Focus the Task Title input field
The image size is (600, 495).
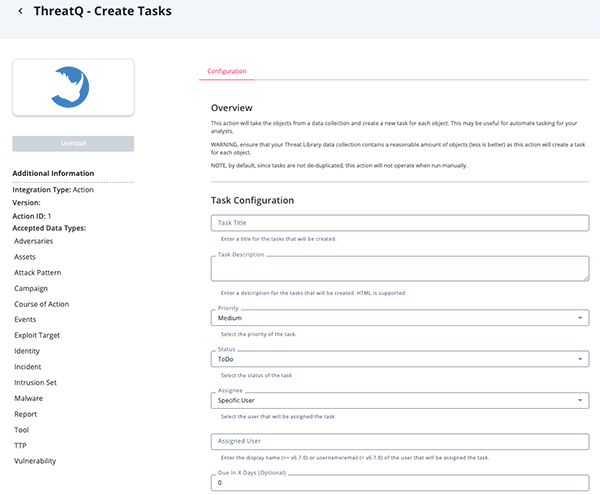(400, 223)
